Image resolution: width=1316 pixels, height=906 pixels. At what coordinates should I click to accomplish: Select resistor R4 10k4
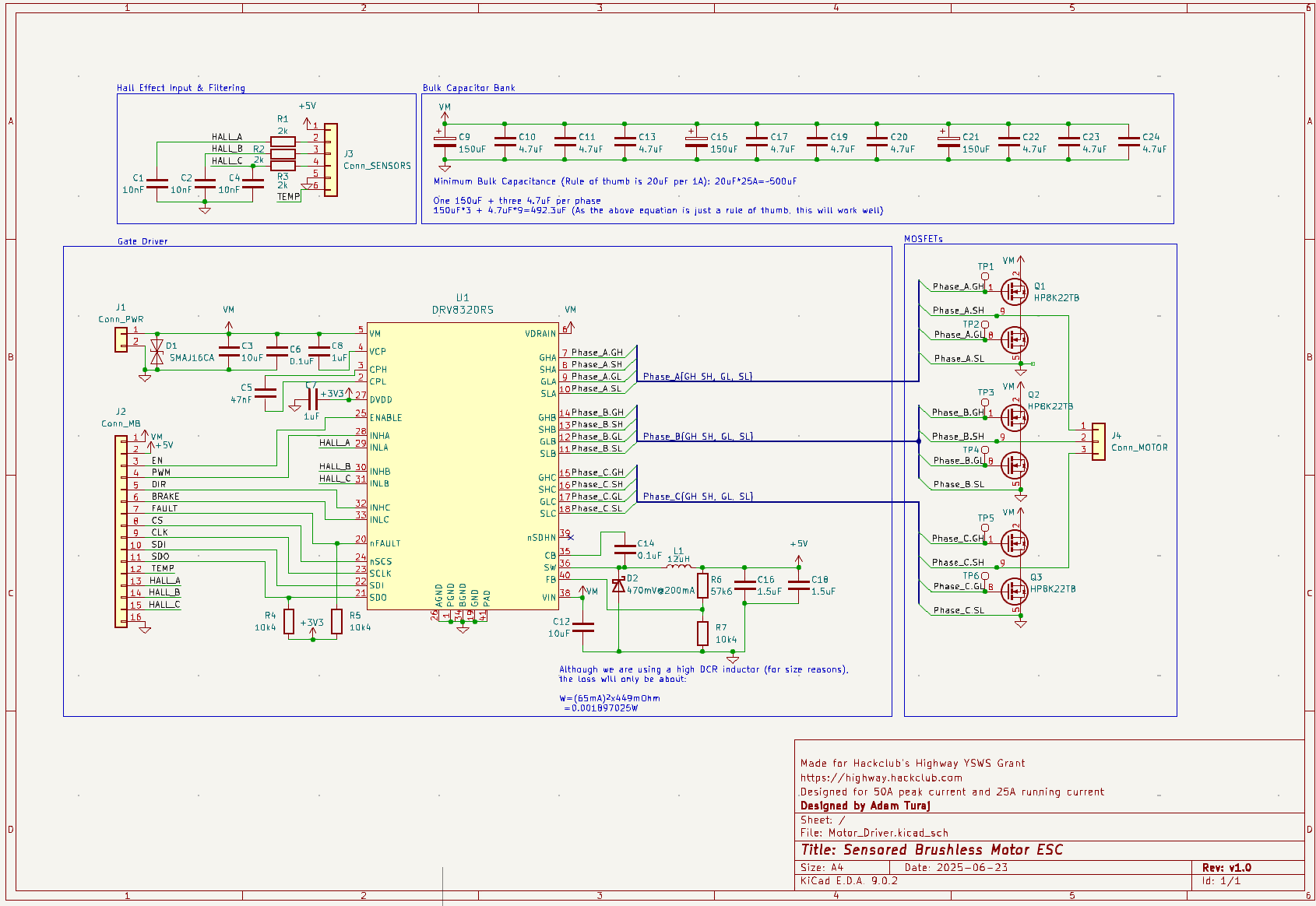tap(289, 621)
